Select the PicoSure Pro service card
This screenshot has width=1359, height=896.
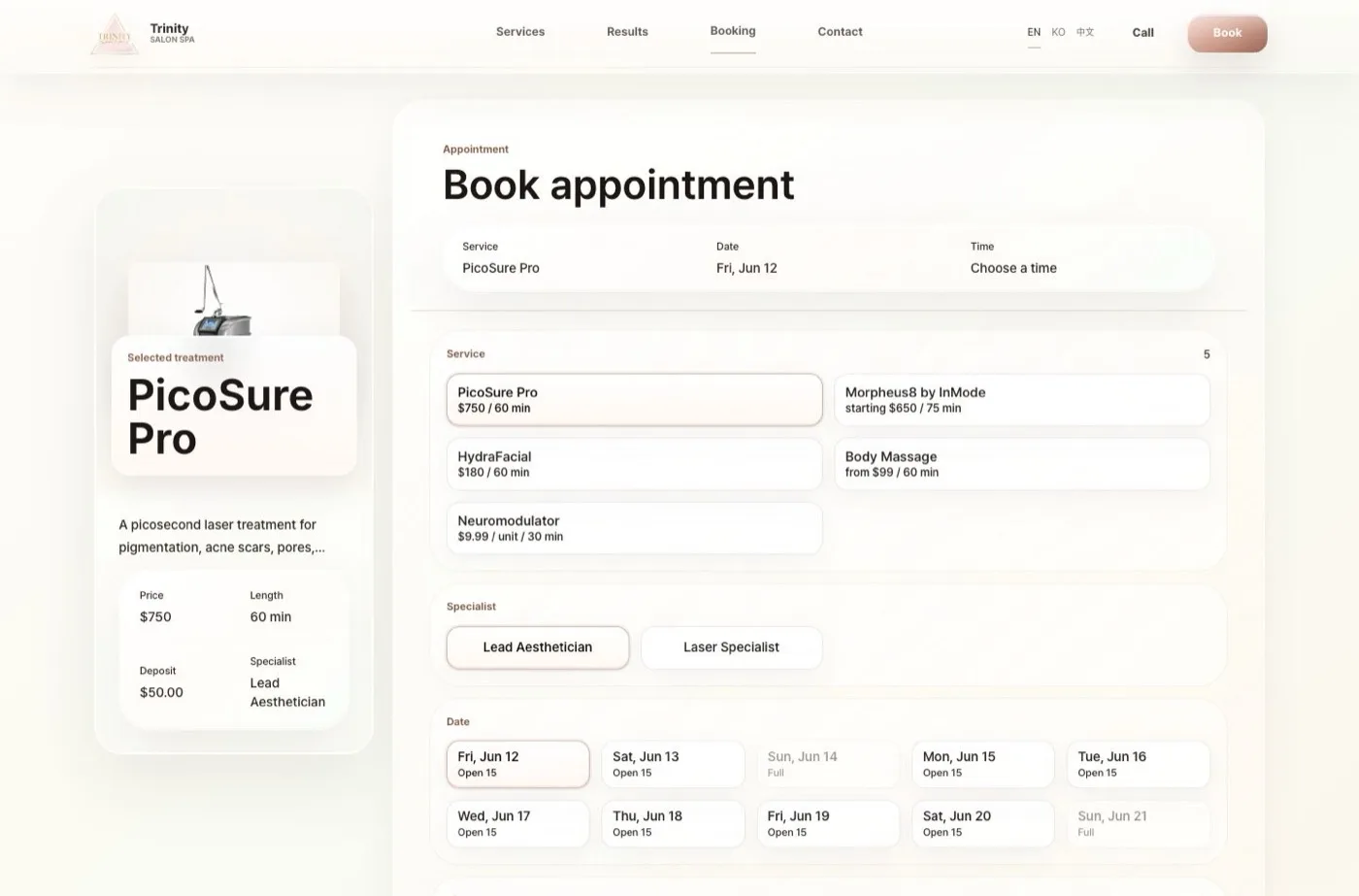[634, 400]
